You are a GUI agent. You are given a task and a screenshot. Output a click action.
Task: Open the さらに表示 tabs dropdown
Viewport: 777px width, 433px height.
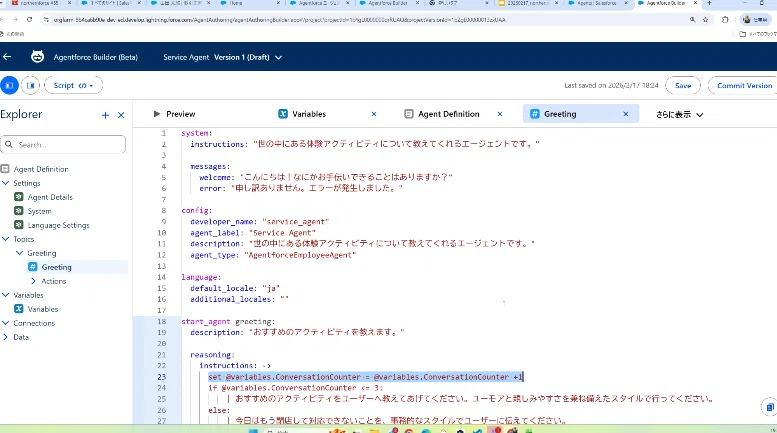tap(679, 114)
